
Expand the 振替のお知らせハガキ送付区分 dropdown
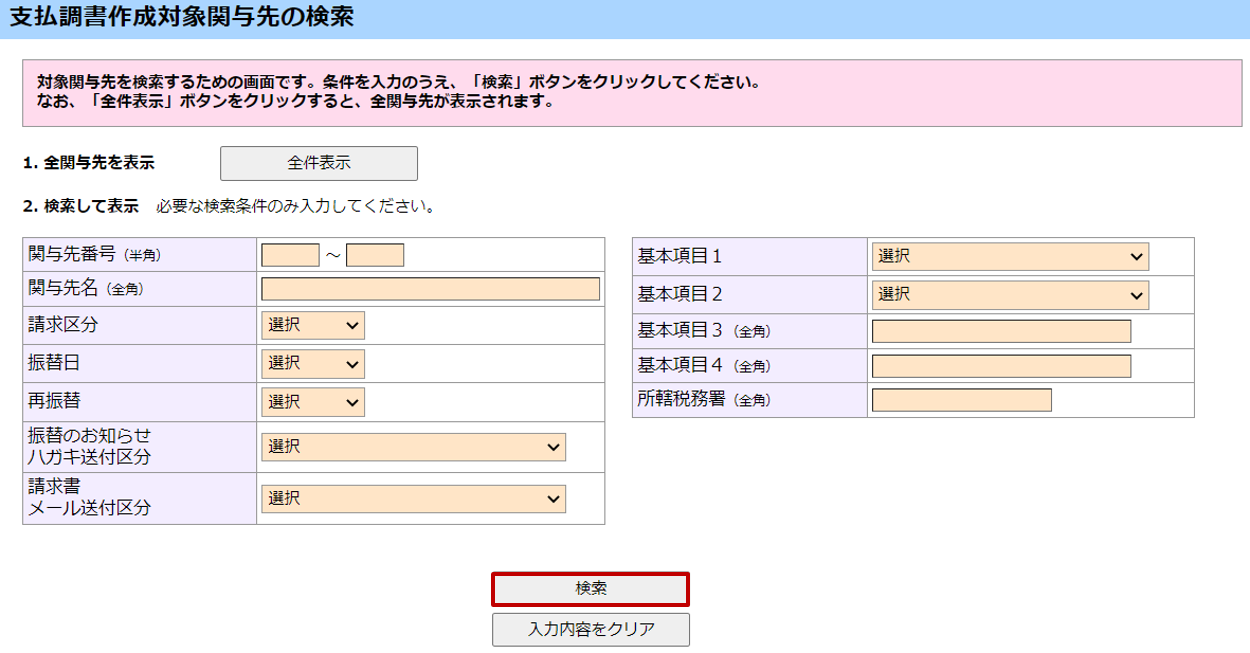(413, 447)
